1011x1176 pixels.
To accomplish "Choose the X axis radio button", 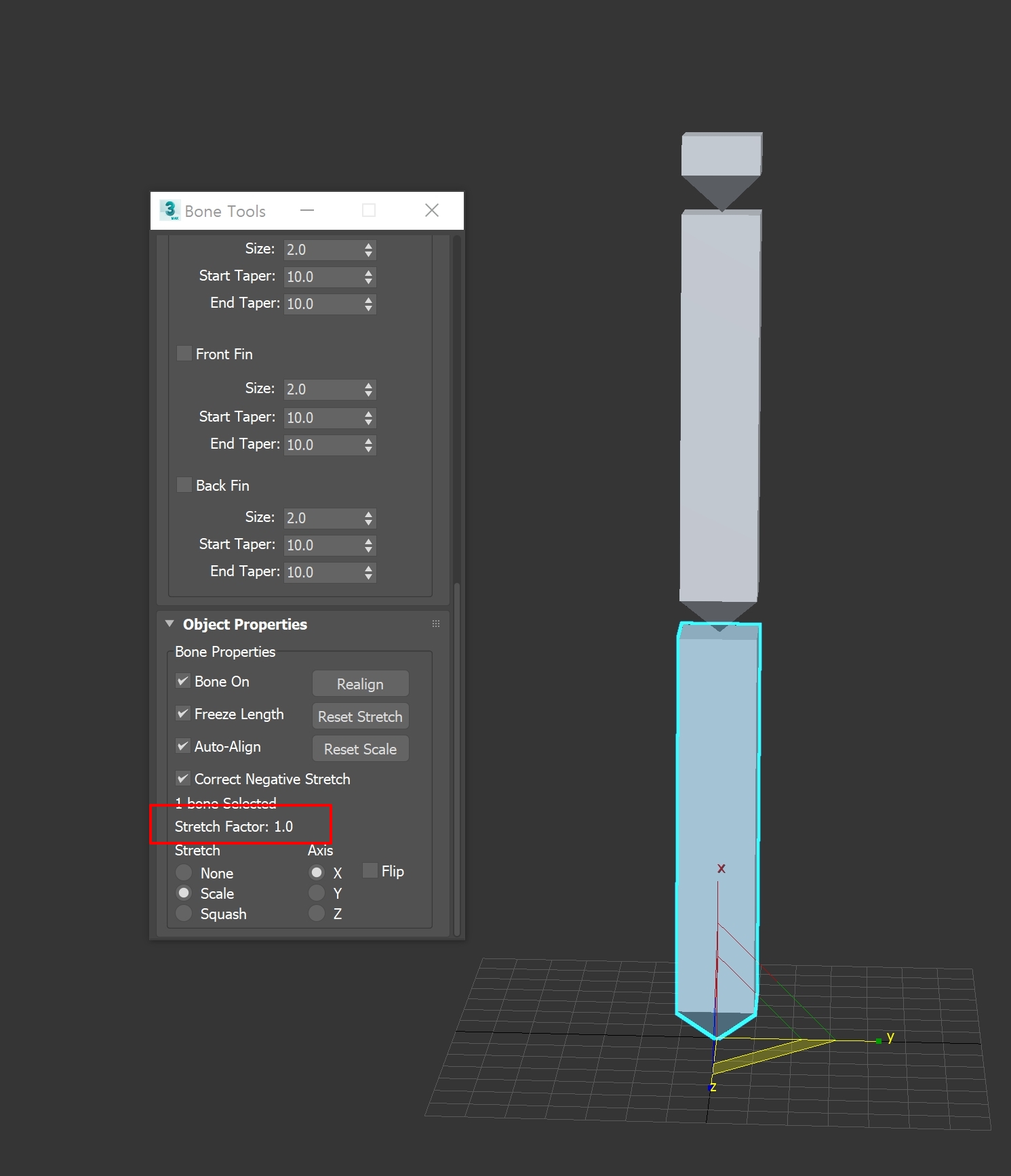I will tap(317, 872).
